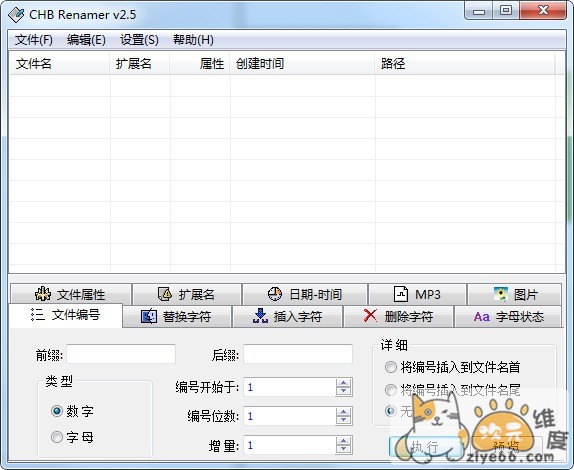The height and width of the screenshot is (470, 574).
Task: Increase the 编号开始于 value with up arrow
Action: (343, 383)
